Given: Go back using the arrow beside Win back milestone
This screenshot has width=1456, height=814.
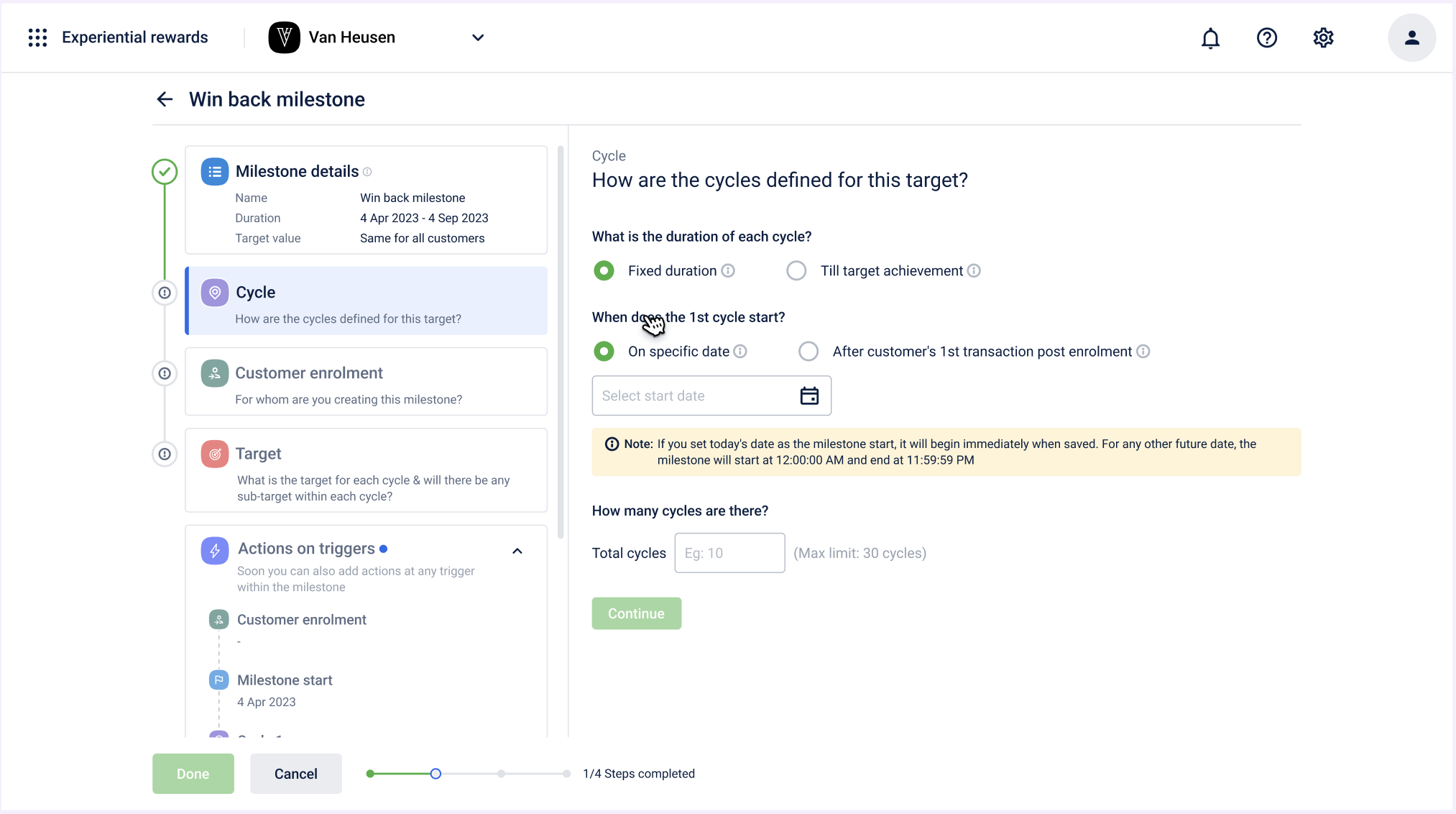Looking at the screenshot, I should 165,99.
